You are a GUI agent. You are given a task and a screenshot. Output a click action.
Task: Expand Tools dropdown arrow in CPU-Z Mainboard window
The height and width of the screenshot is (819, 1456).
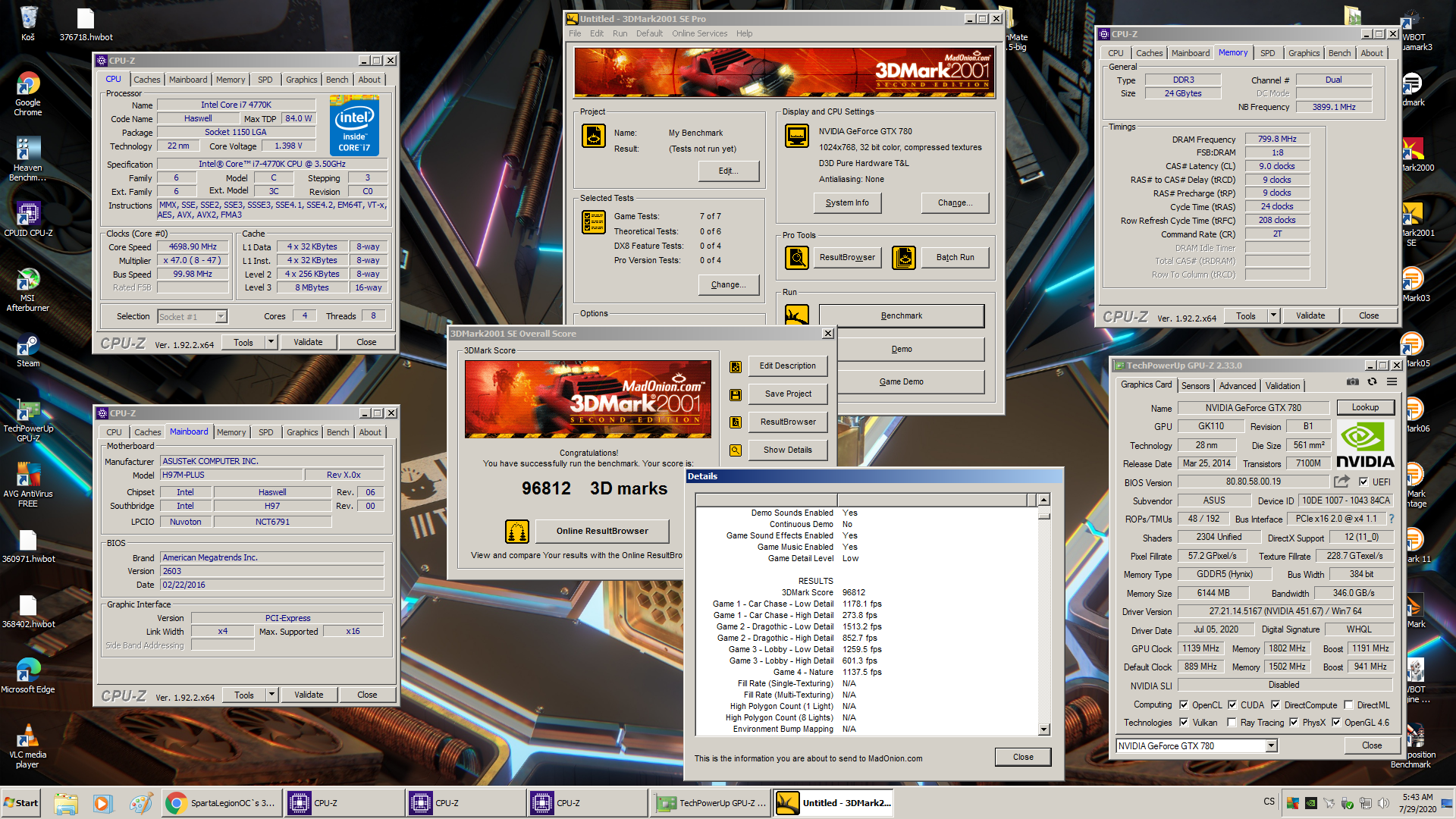point(271,695)
